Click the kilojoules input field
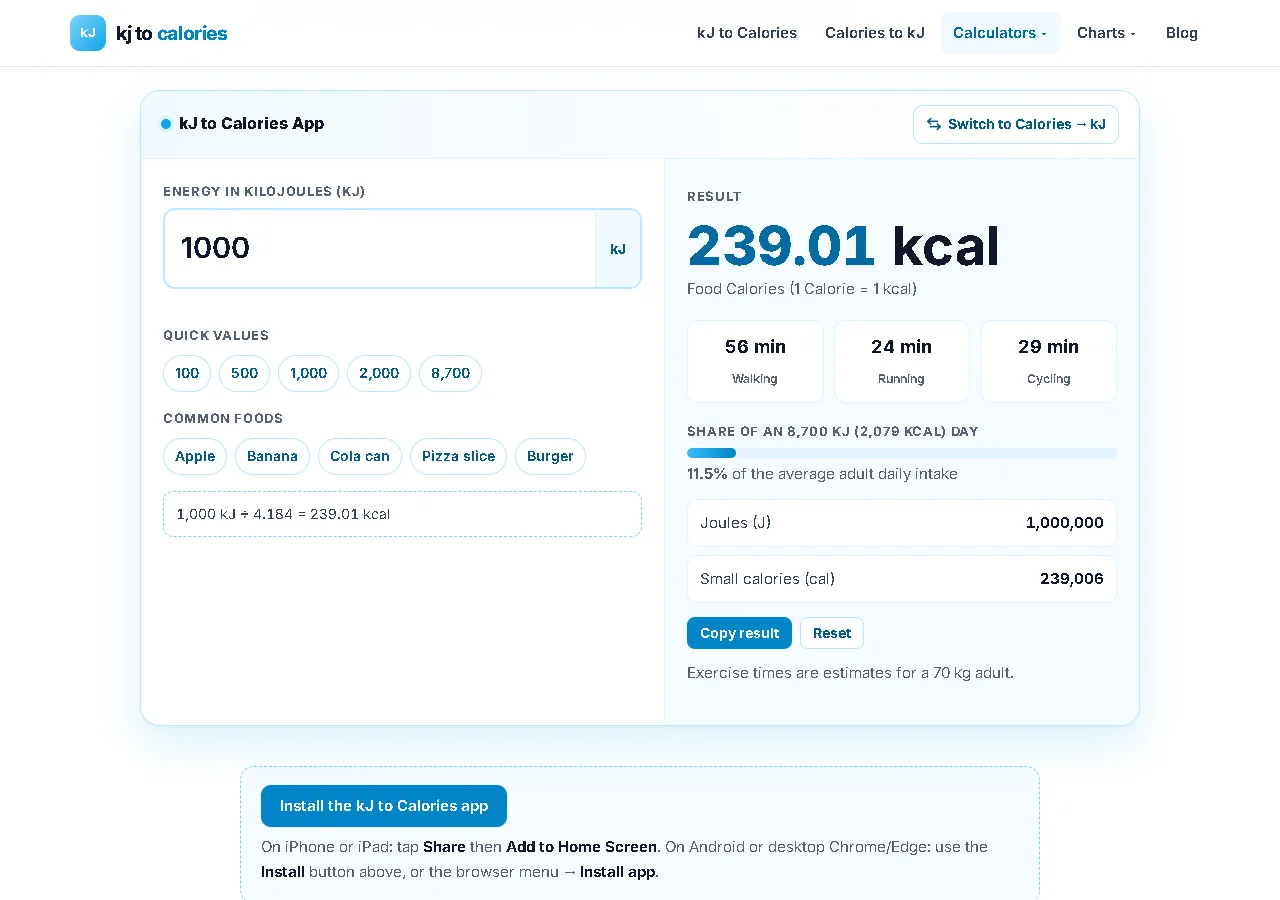Image resolution: width=1280 pixels, height=900 pixels. point(380,248)
